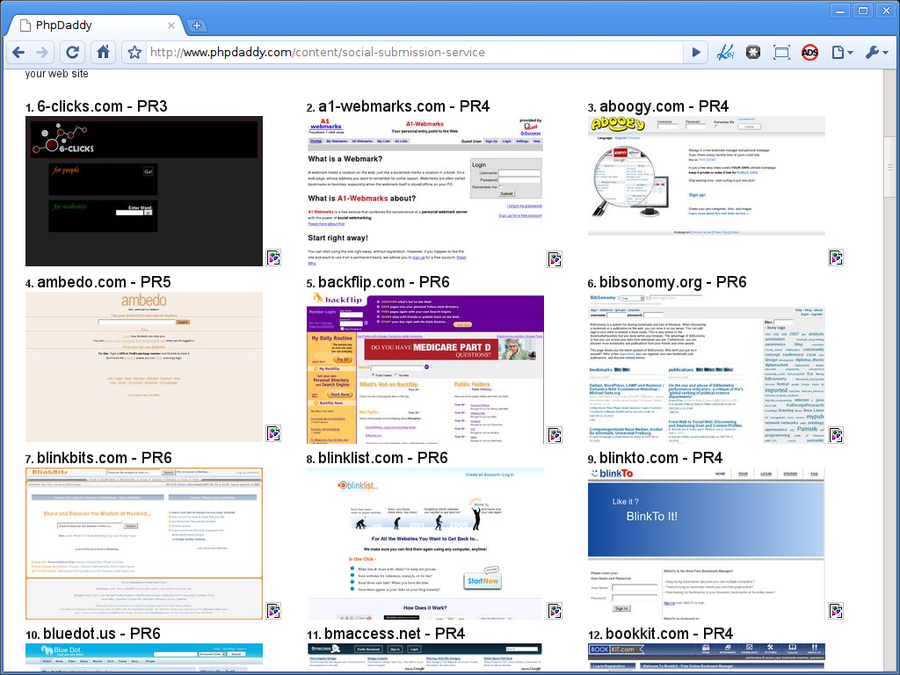Click the heading 'blinkbits.com - PR6'
Image resolution: width=900 pixels, height=675 pixels.
(x=104, y=457)
